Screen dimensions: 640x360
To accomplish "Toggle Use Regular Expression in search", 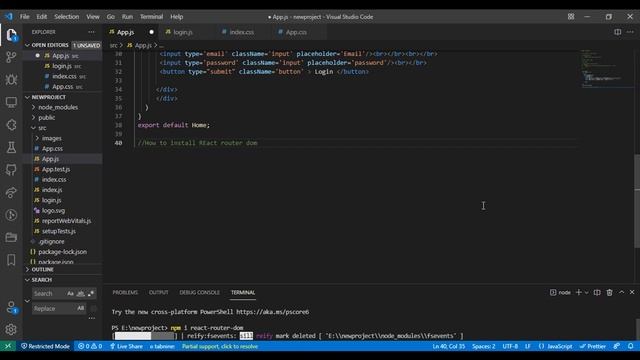I will click(x=91, y=293).
